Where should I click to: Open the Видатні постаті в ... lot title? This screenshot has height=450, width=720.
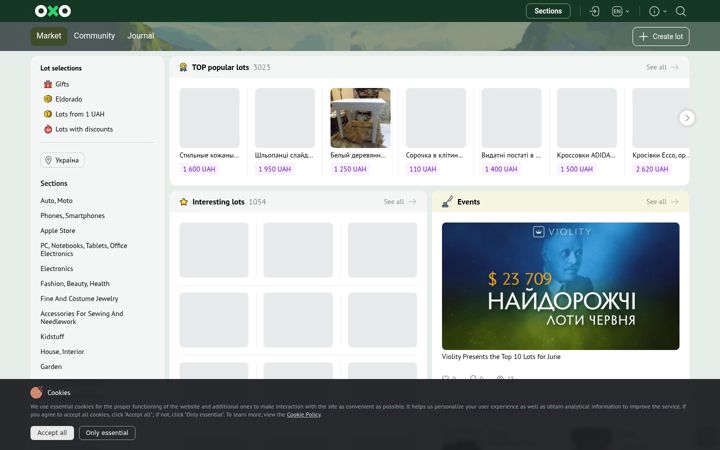tap(511, 156)
